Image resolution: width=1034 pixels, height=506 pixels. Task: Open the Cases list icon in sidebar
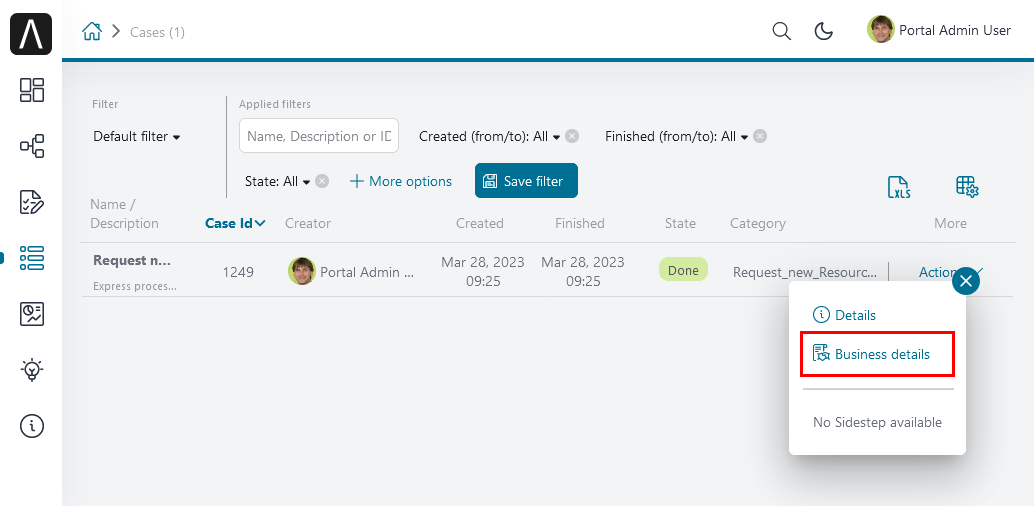(32, 258)
